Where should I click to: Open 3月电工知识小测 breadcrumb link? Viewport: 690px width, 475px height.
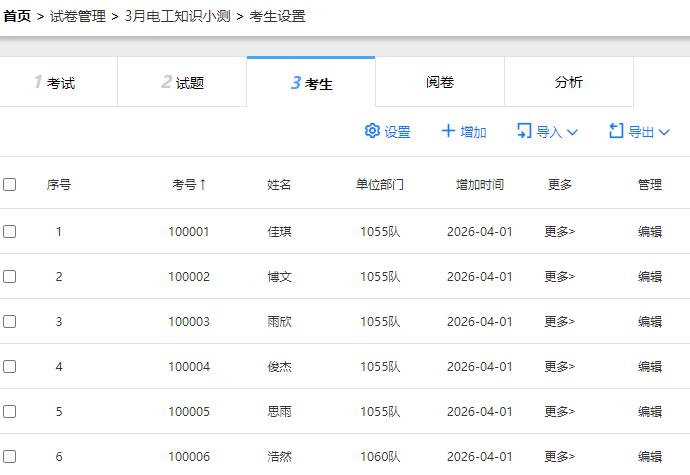(x=177, y=16)
